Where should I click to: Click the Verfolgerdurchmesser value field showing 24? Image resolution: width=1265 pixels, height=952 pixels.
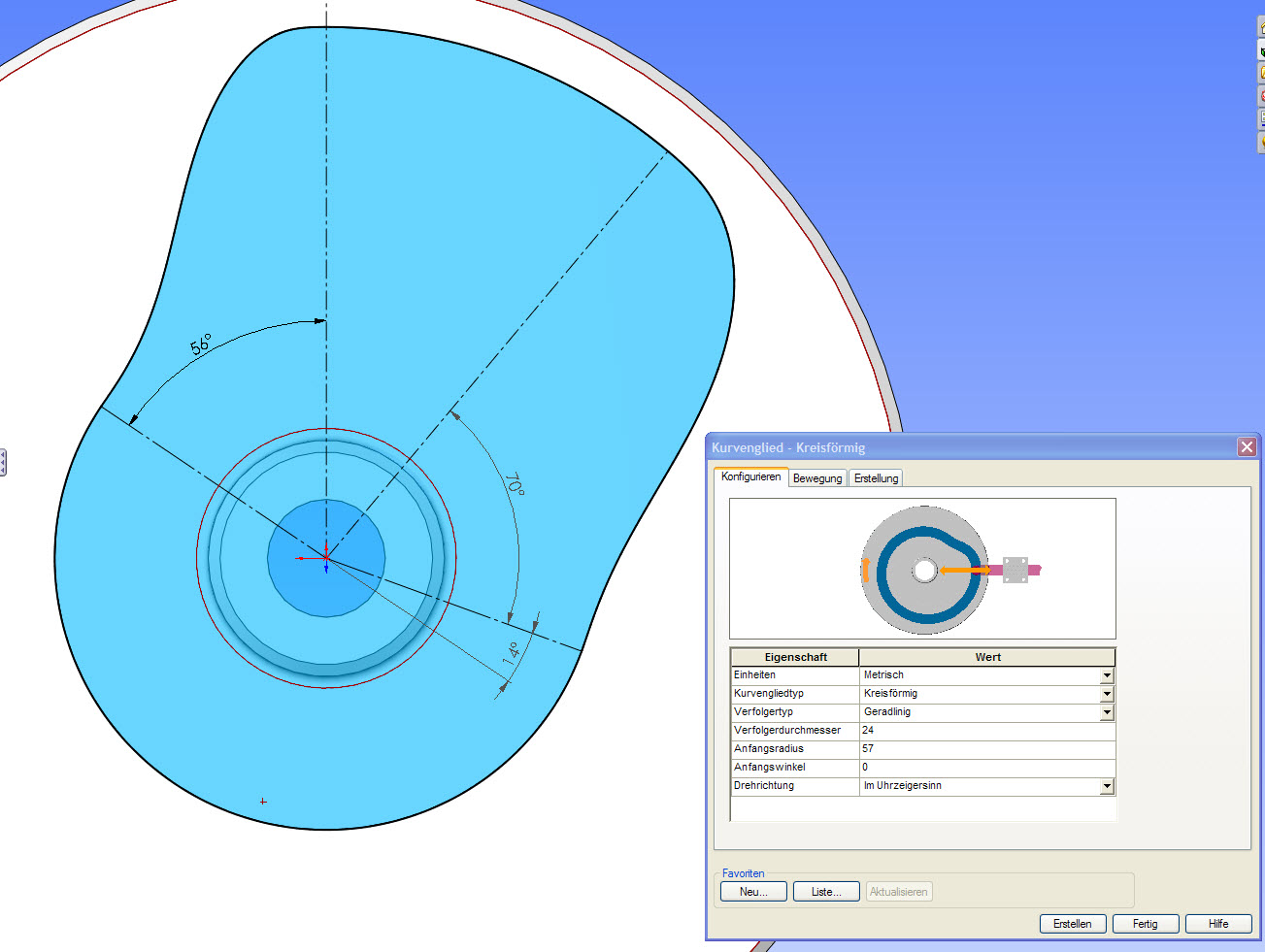point(986,731)
